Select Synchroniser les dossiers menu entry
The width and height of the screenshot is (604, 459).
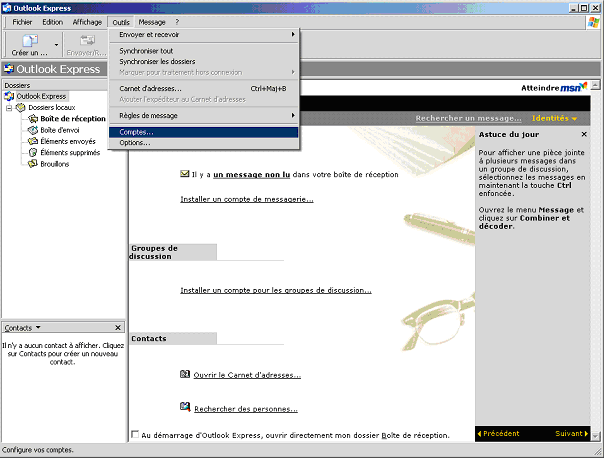click(x=204, y=62)
